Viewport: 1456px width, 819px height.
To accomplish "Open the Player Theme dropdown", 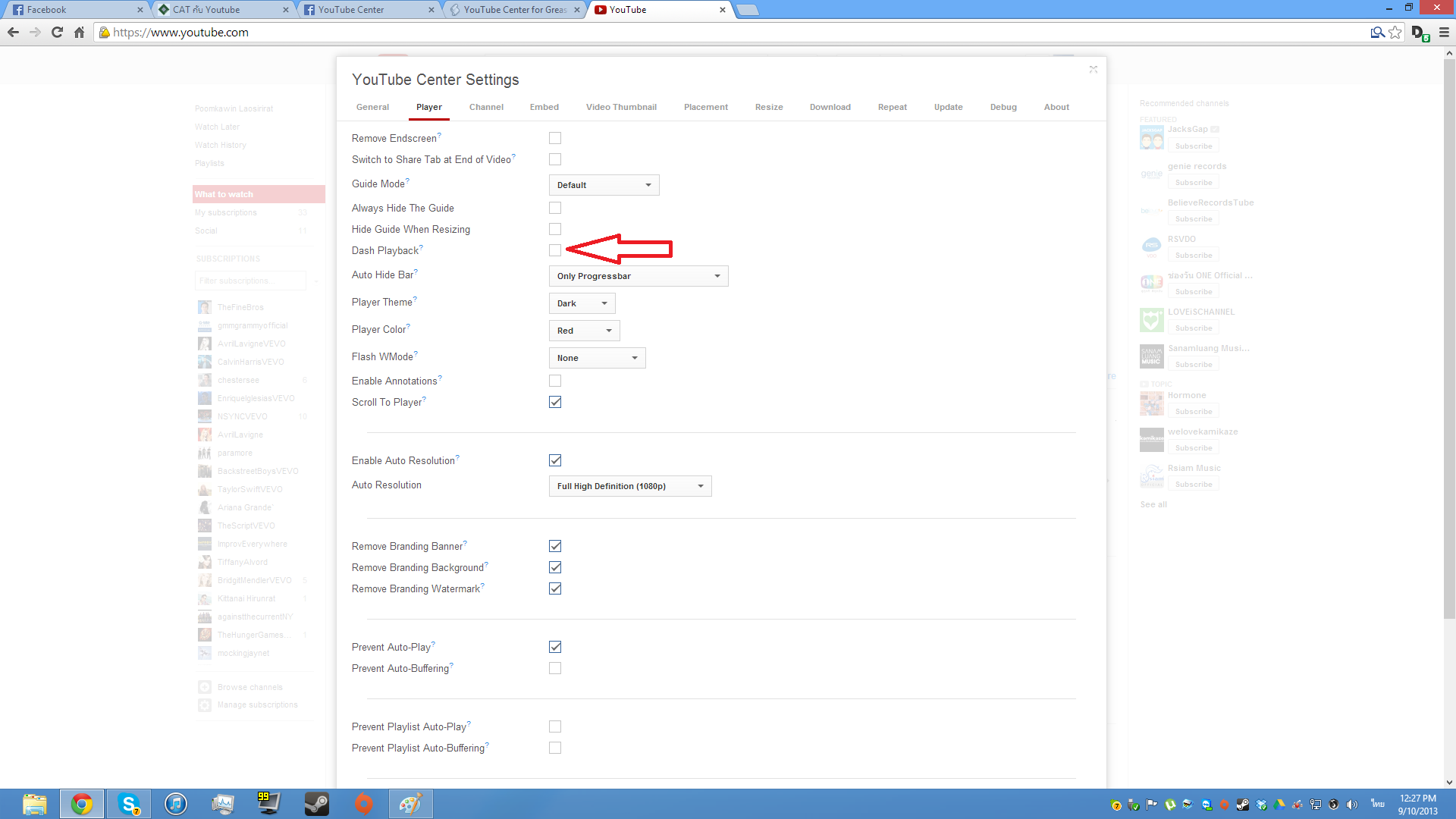I will click(x=582, y=303).
